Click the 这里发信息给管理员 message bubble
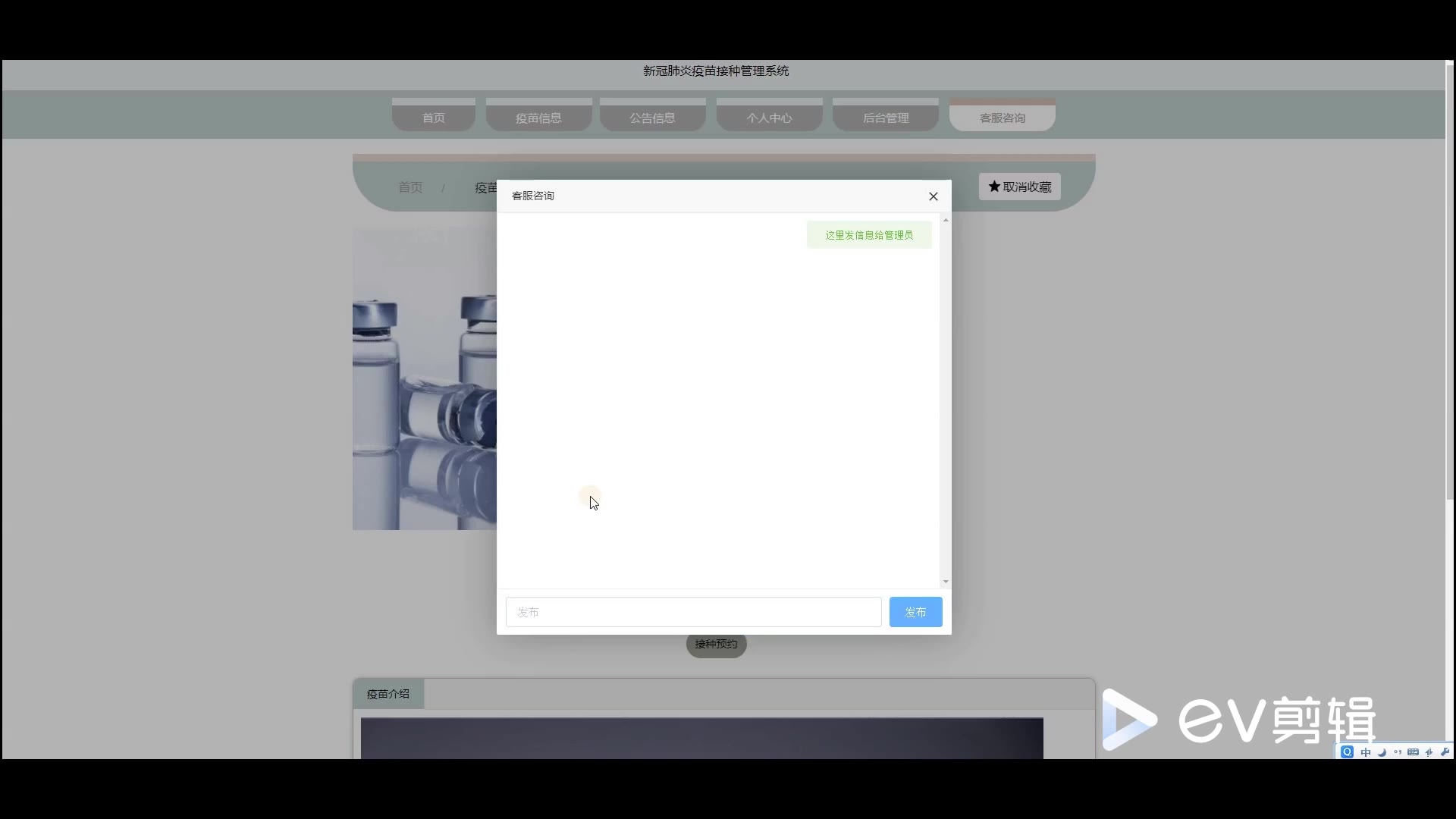 (869, 235)
